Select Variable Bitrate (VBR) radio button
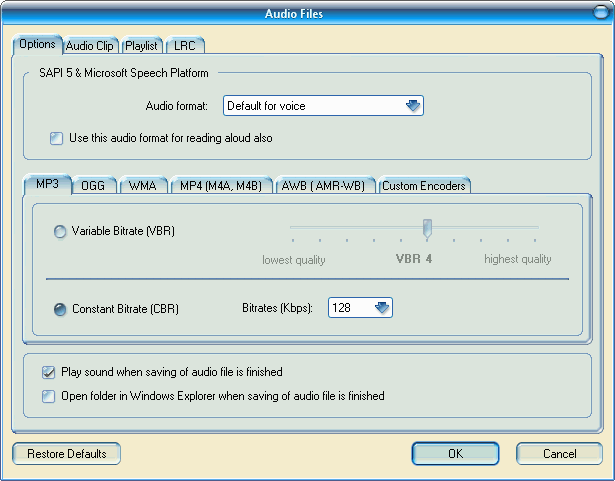This screenshot has width=615, height=481. (60, 231)
